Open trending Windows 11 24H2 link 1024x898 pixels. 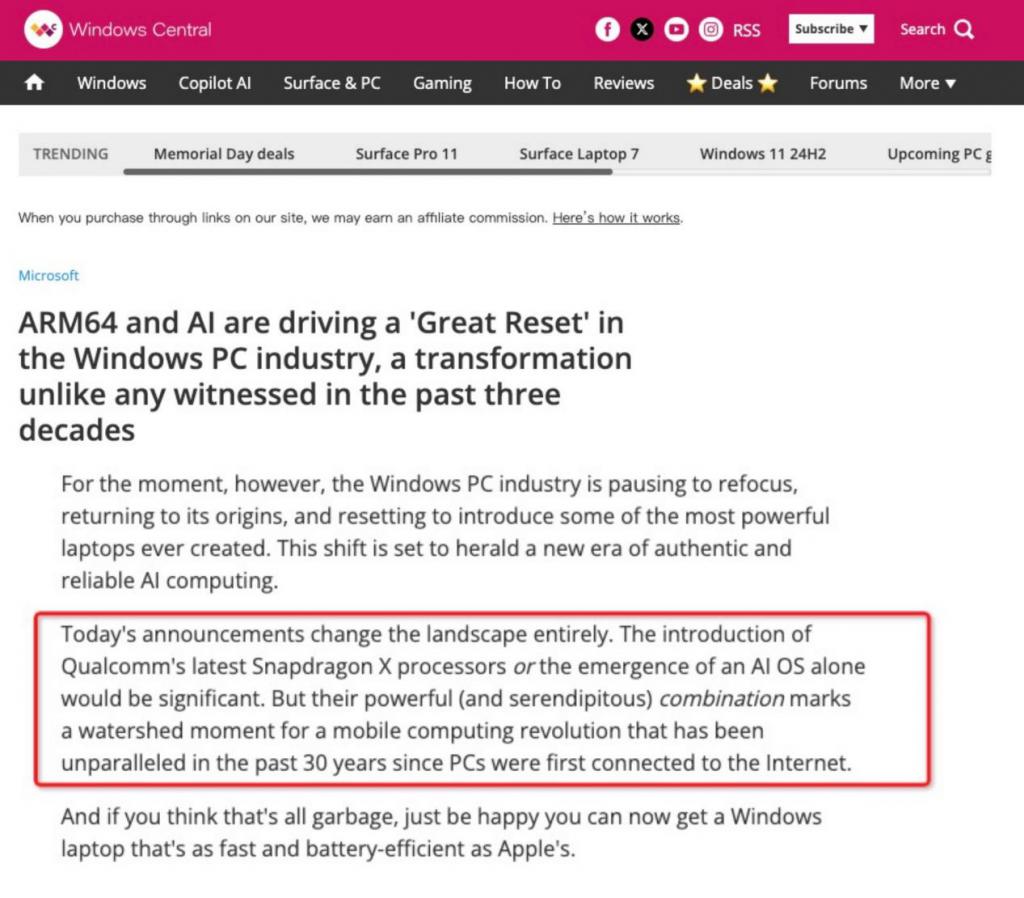763,153
